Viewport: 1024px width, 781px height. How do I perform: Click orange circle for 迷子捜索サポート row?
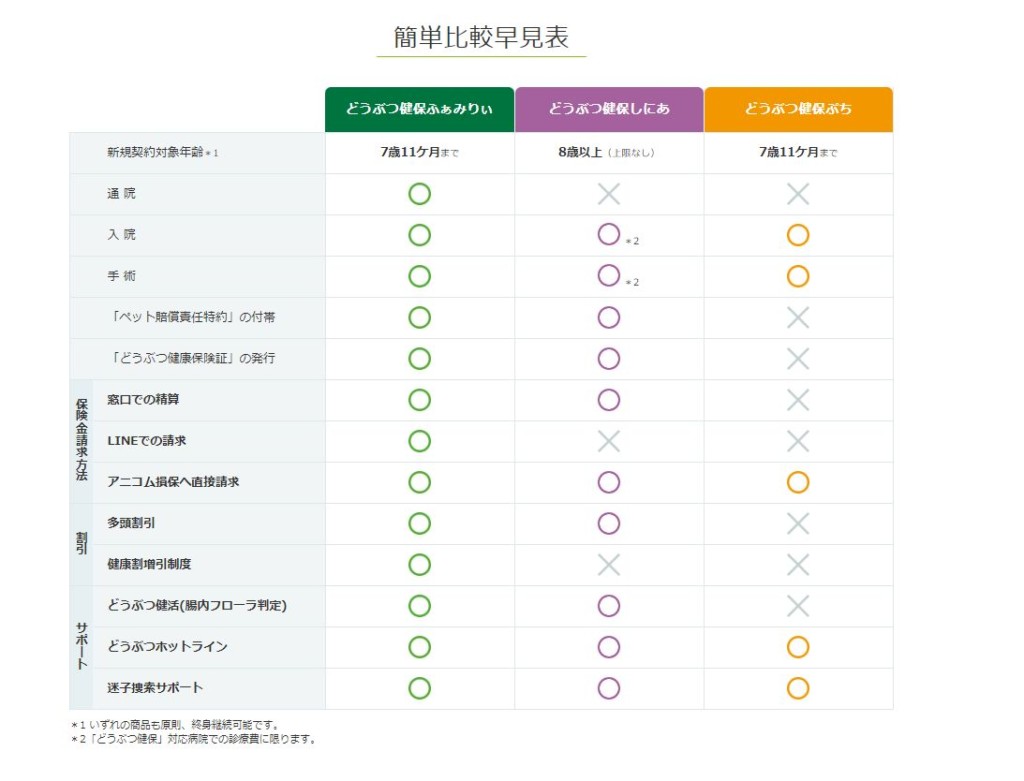pyautogui.click(x=798, y=688)
